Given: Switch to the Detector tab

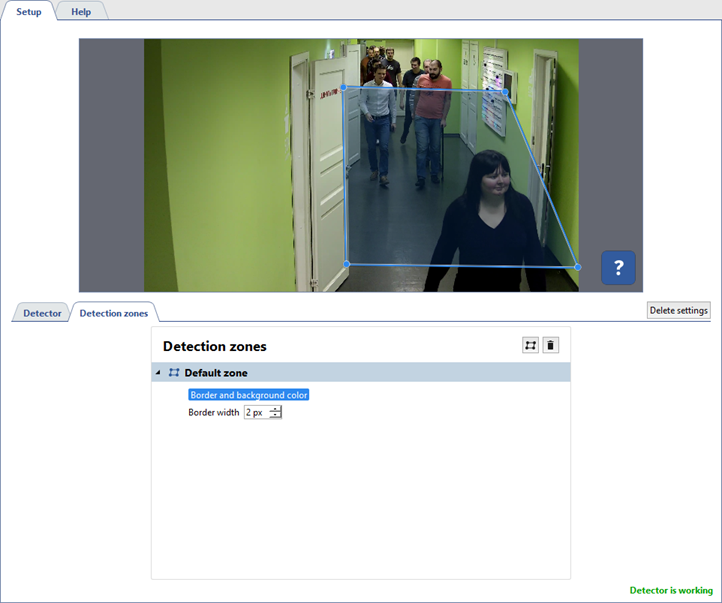Looking at the screenshot, I should (42, 313).
